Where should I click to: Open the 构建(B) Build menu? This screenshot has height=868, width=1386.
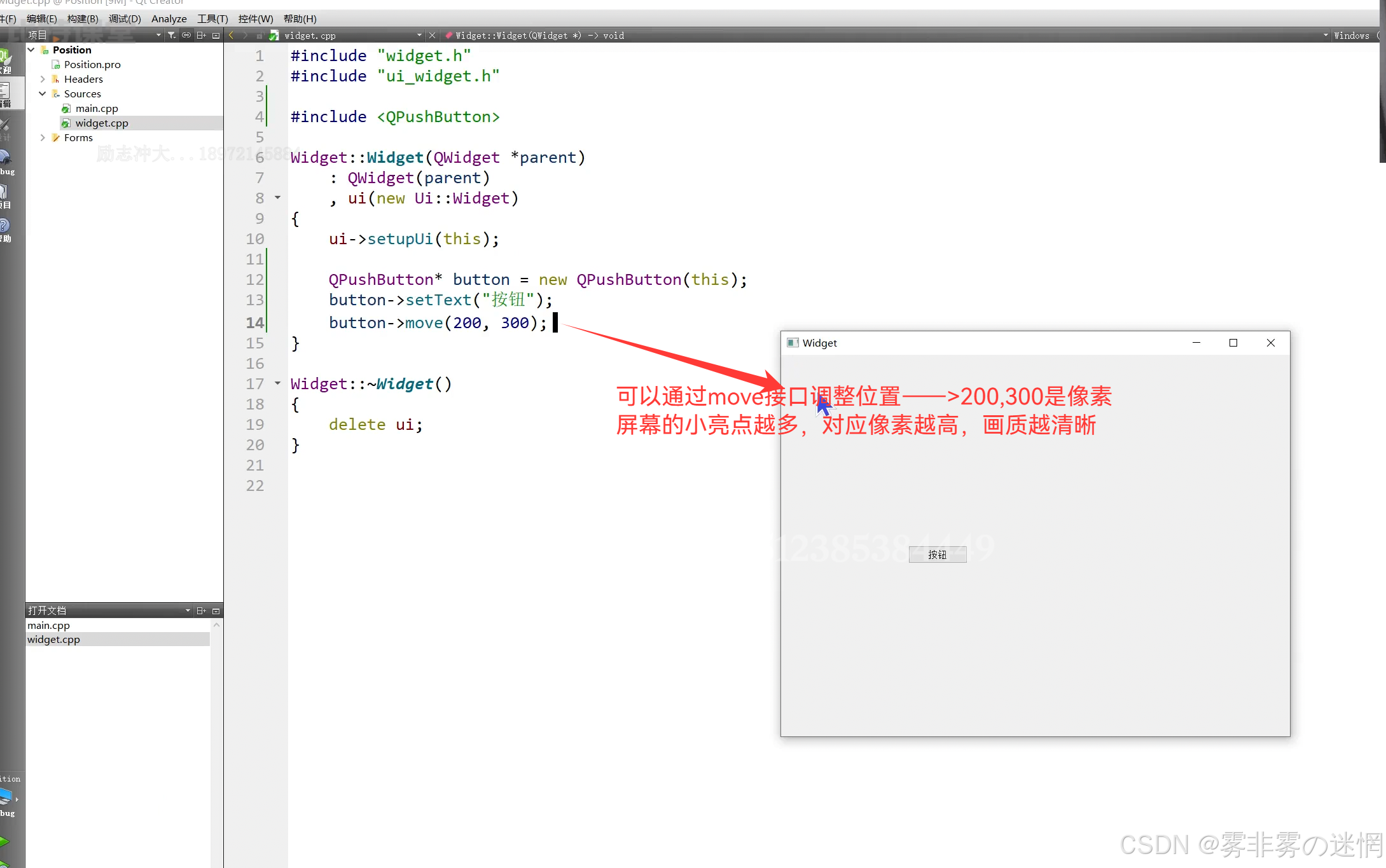pos(83,18)
